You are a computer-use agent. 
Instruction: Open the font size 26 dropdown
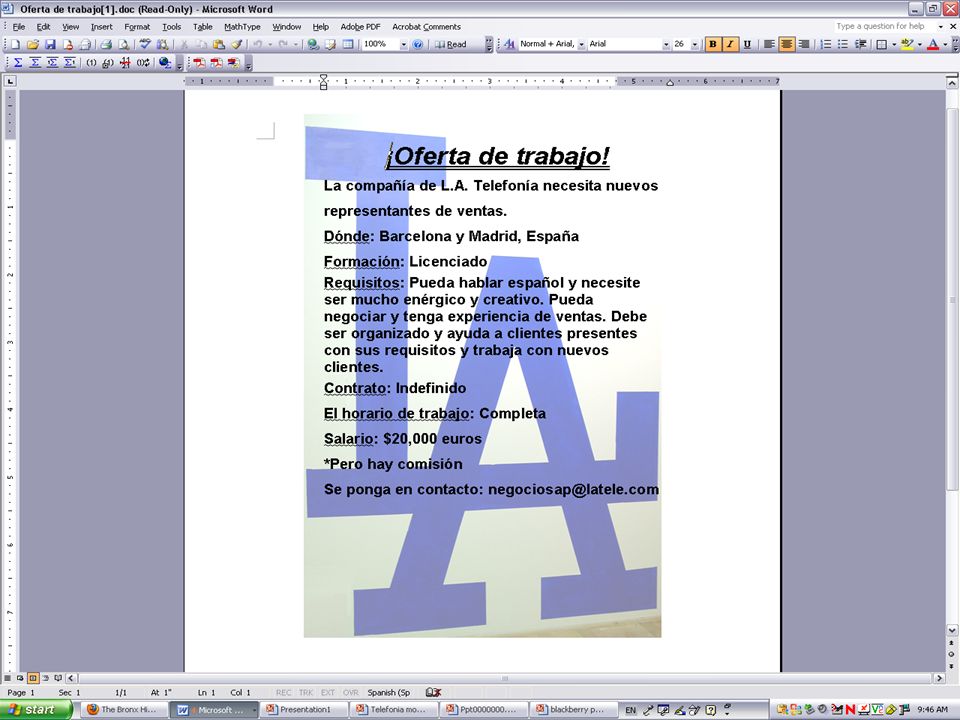pos(695,44)
